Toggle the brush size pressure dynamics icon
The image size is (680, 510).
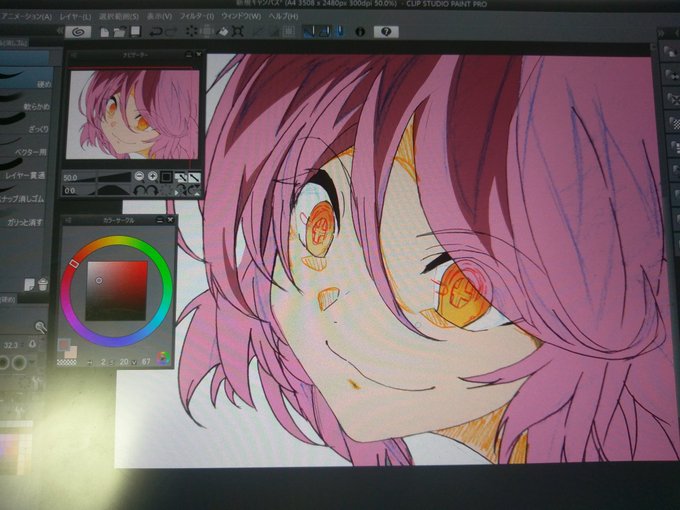pyautogui.click(x=33, y=344)
